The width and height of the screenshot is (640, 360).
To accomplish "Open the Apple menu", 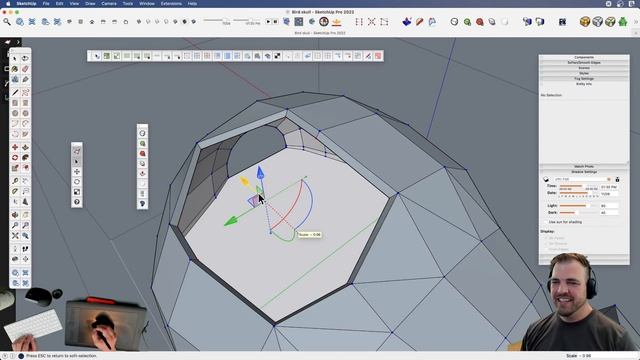I will (x=8, y=3).
